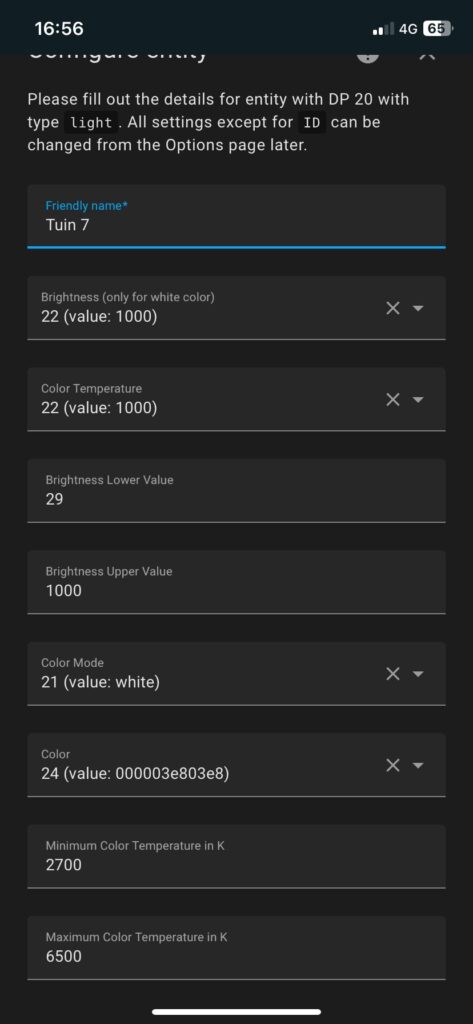Clear the Color DP selection X icon

(x=393, y=765)
